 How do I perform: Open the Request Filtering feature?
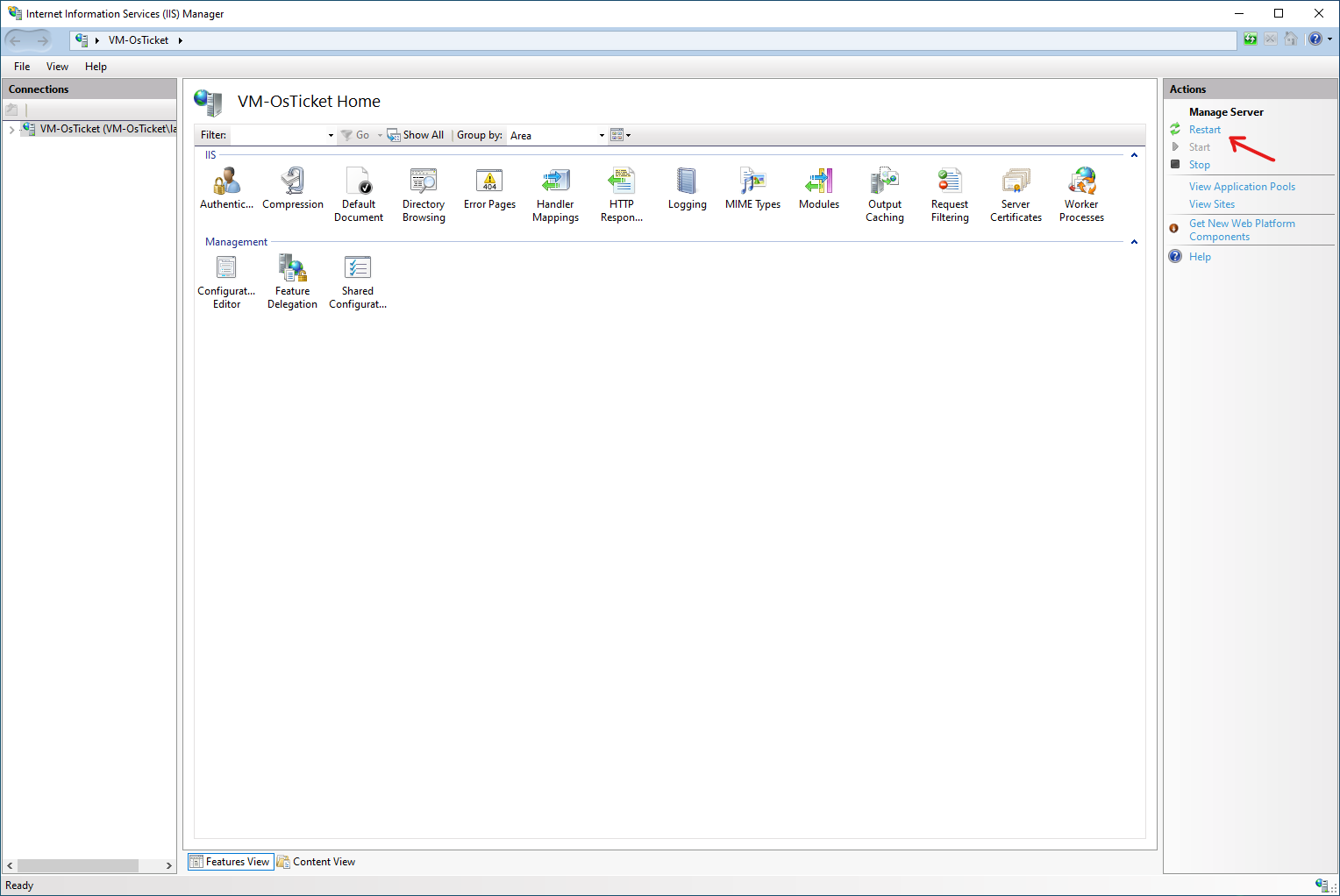tap(950, 195)
